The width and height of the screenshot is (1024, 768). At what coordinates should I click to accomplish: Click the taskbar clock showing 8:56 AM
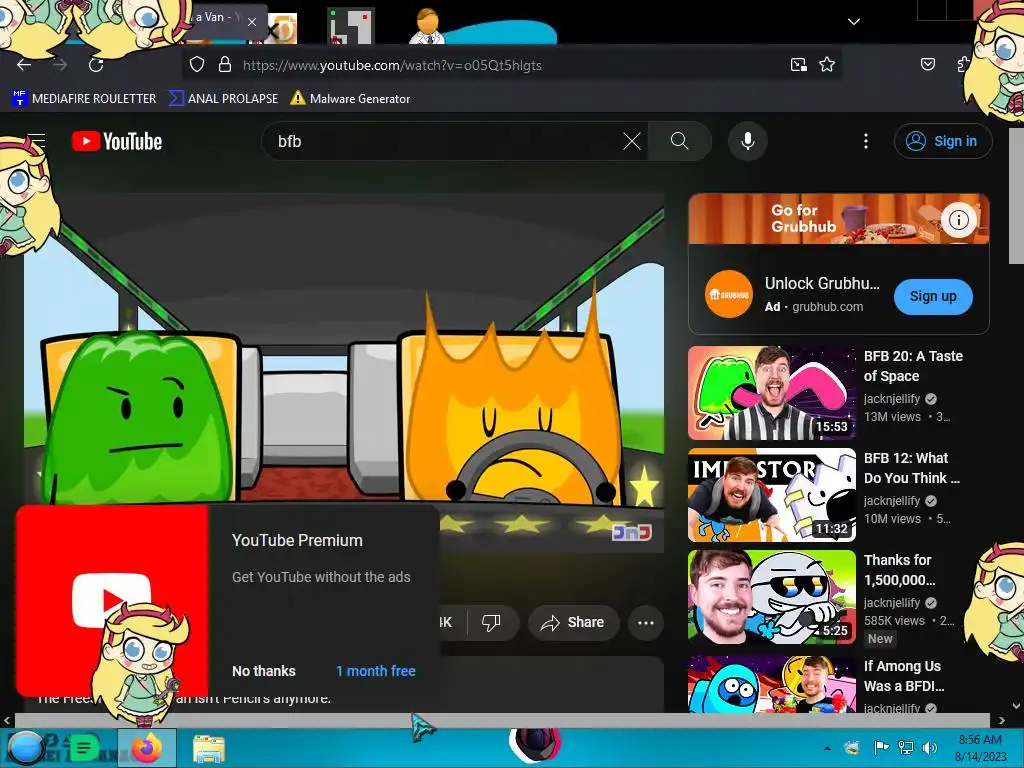[980, 748]
